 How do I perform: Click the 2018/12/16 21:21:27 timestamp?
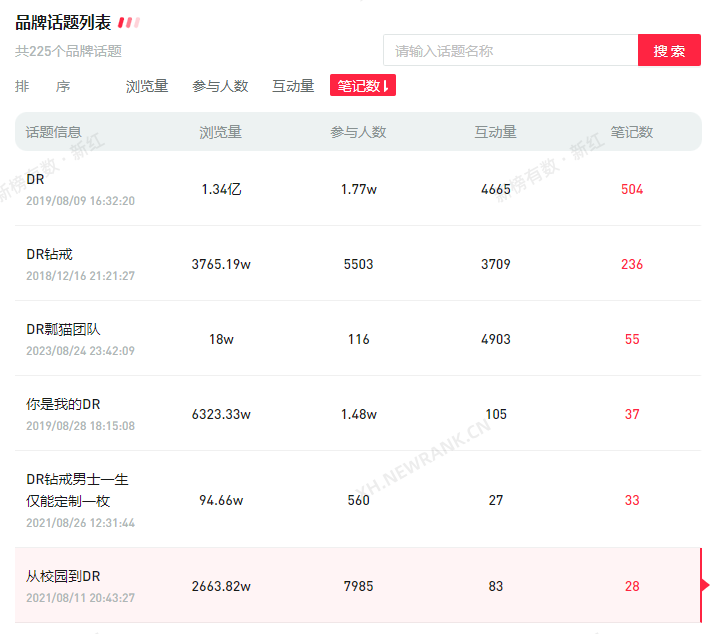[x=80, y=276]
